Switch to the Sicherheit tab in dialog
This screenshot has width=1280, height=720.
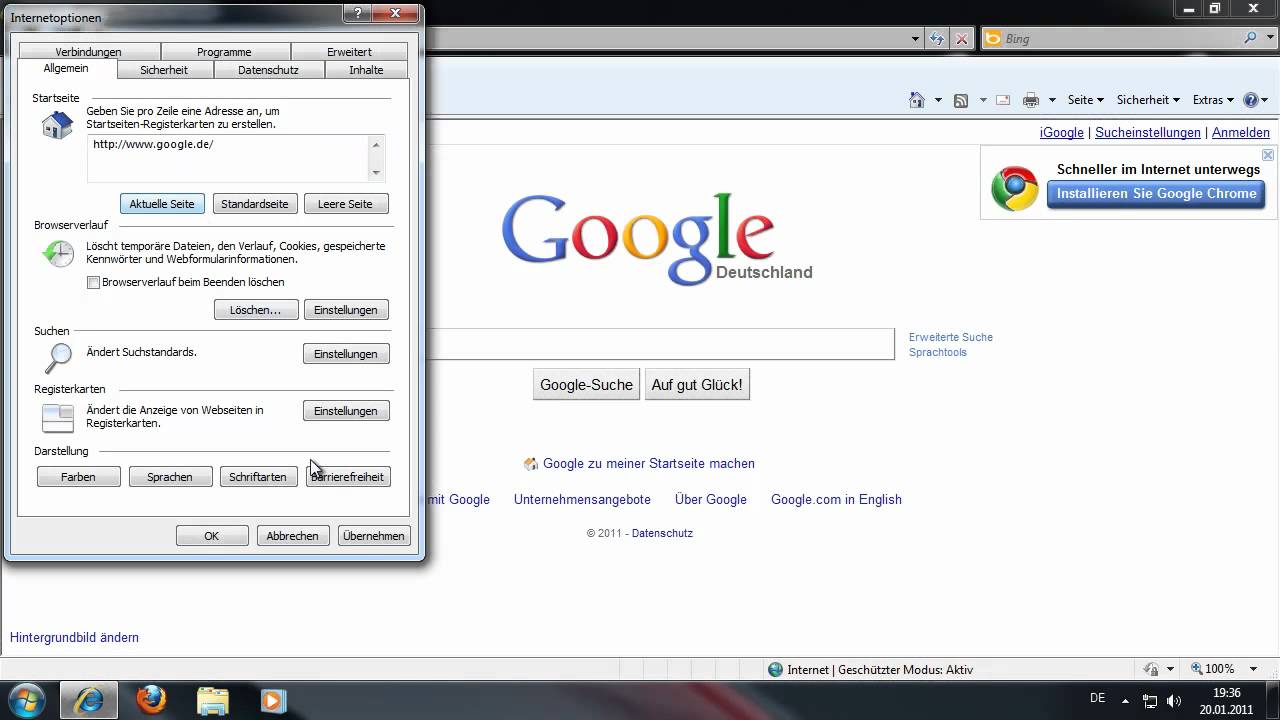tap(164, 70)
